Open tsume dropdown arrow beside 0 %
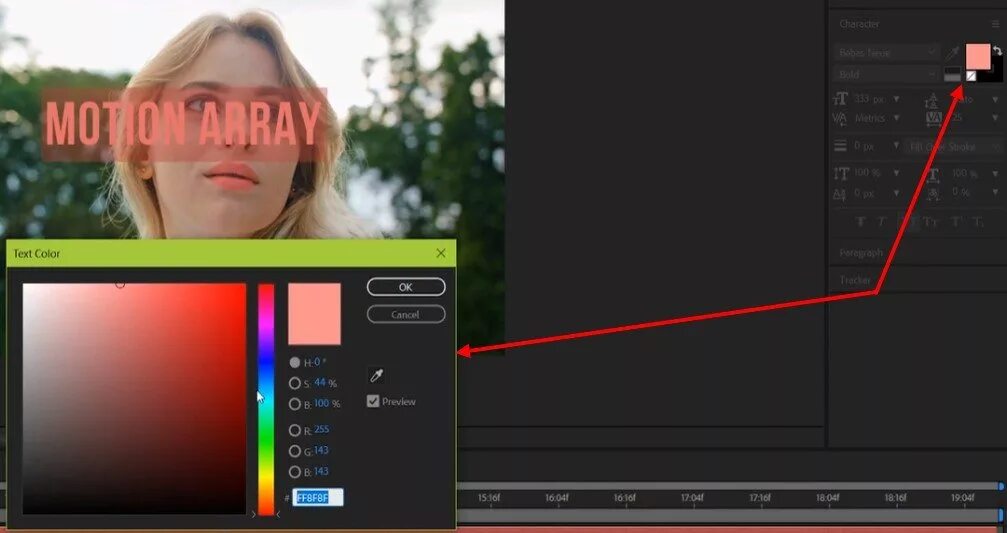 coord(995,192)
